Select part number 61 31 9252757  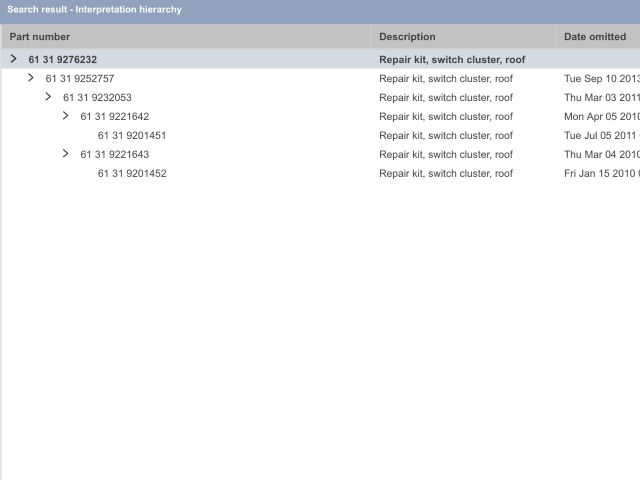coord(79,79)
